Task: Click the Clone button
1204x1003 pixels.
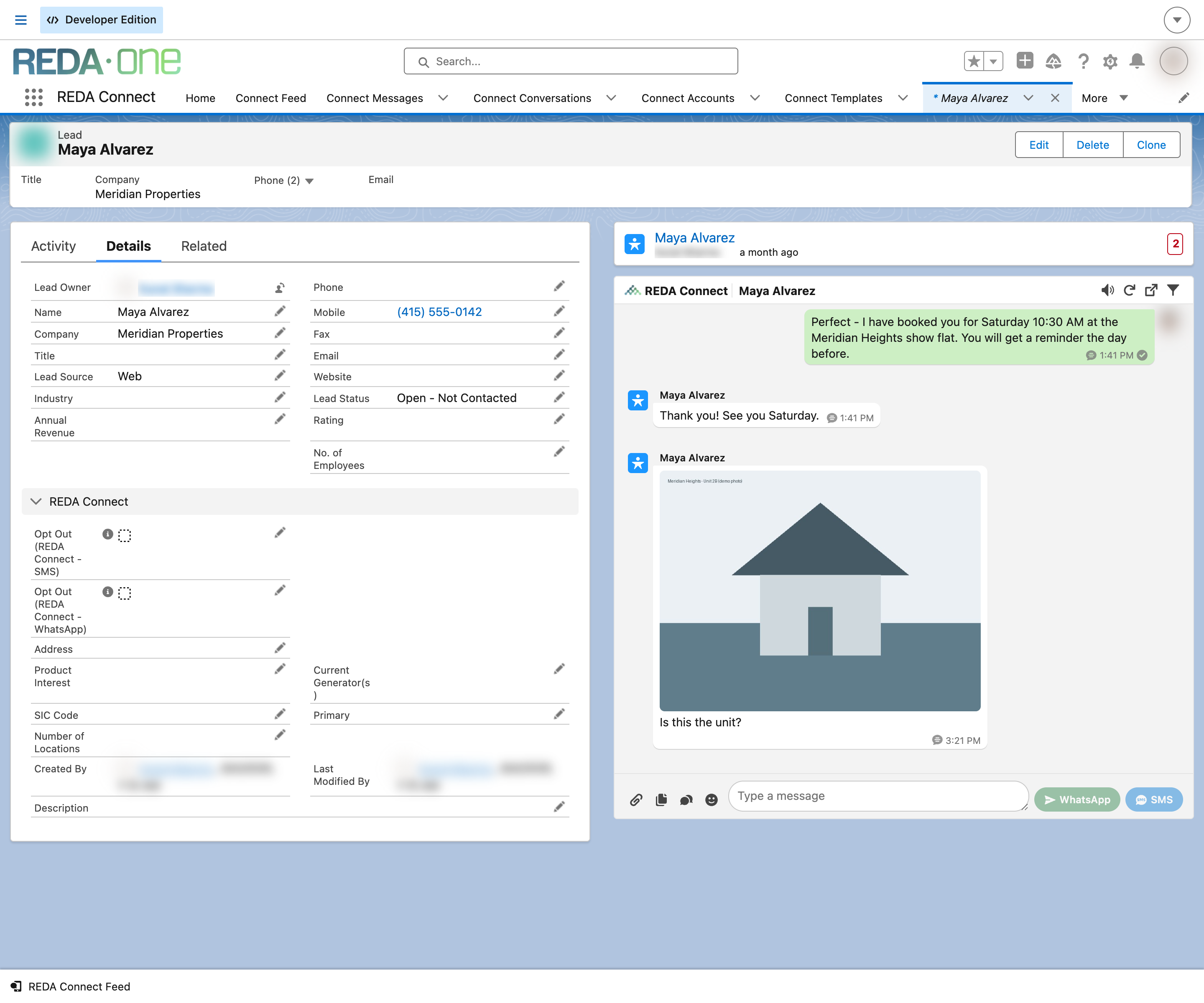Action: click(x=1151, y=145)
